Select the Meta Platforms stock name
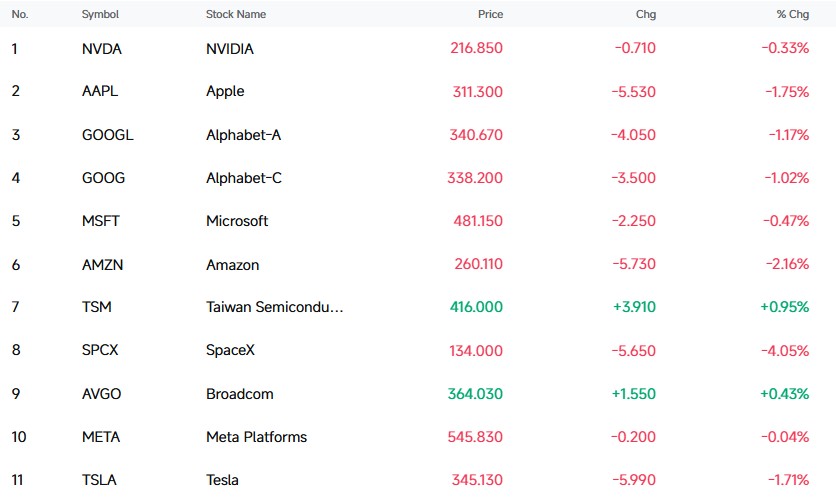This screenshot has height=498, width=836. click(x=256, y=437)
